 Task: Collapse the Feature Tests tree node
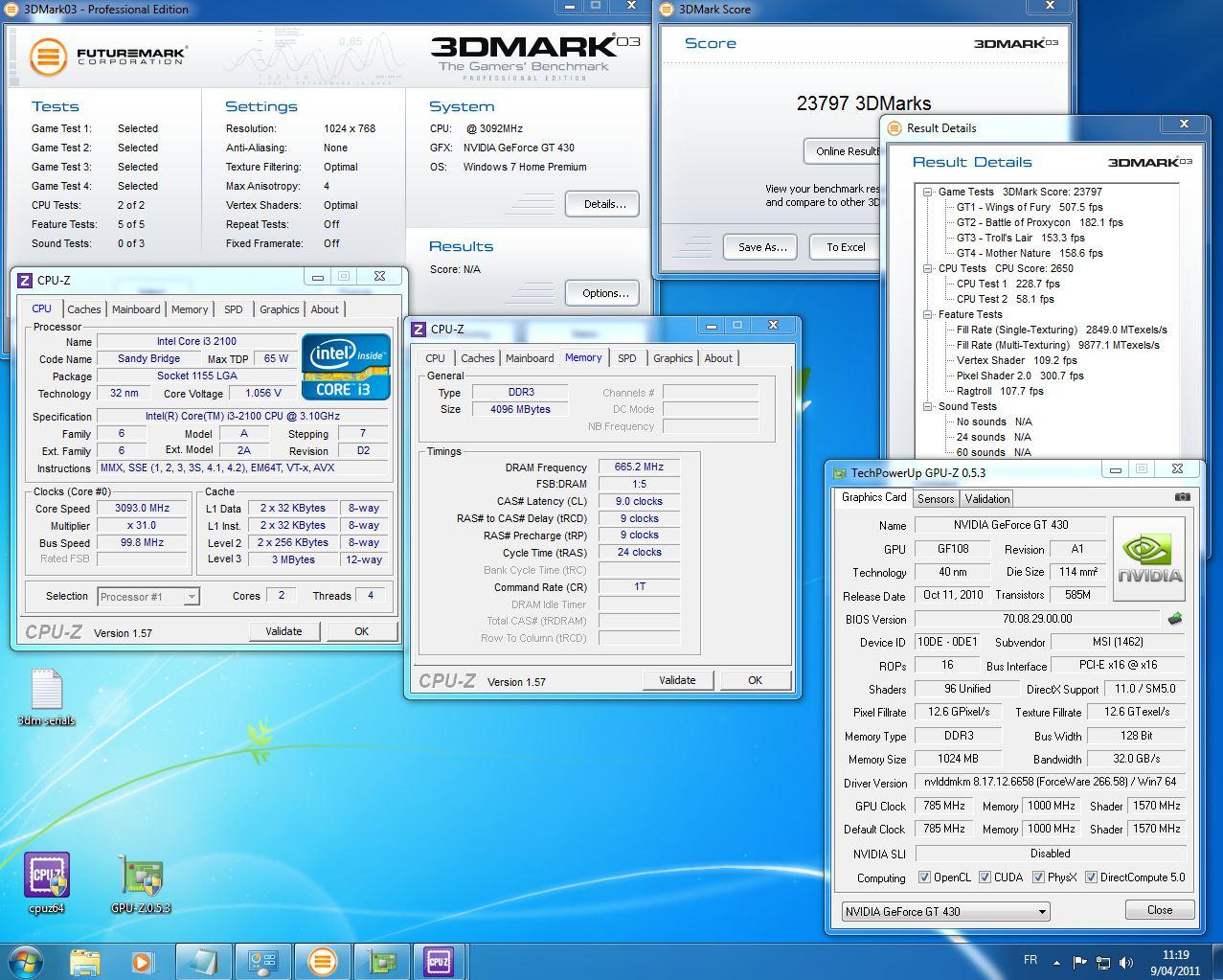[x=928, y=314]
